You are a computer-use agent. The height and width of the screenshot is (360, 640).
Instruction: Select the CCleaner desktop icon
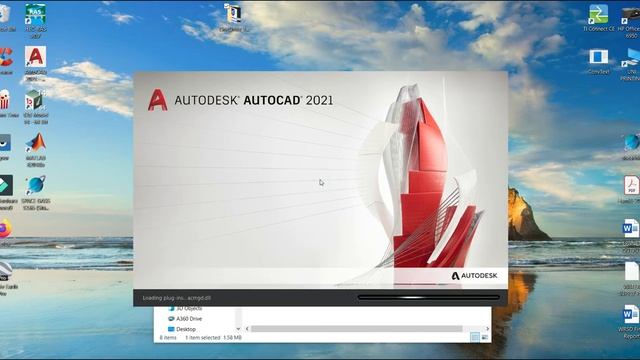pyautogui.click(x=6, y=61)
